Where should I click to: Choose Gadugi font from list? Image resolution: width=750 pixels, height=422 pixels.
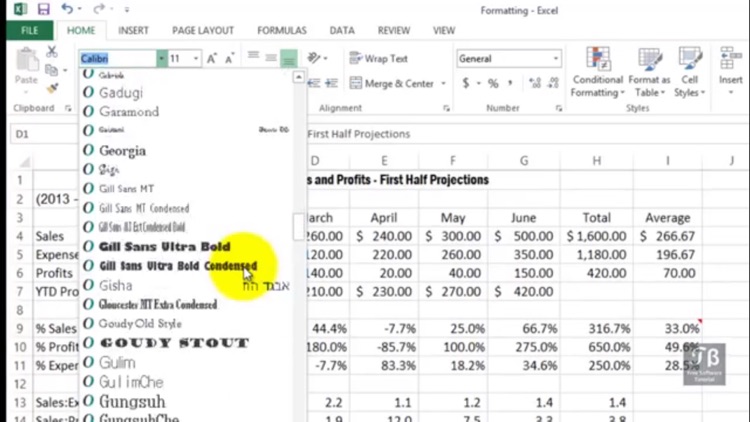187,92
